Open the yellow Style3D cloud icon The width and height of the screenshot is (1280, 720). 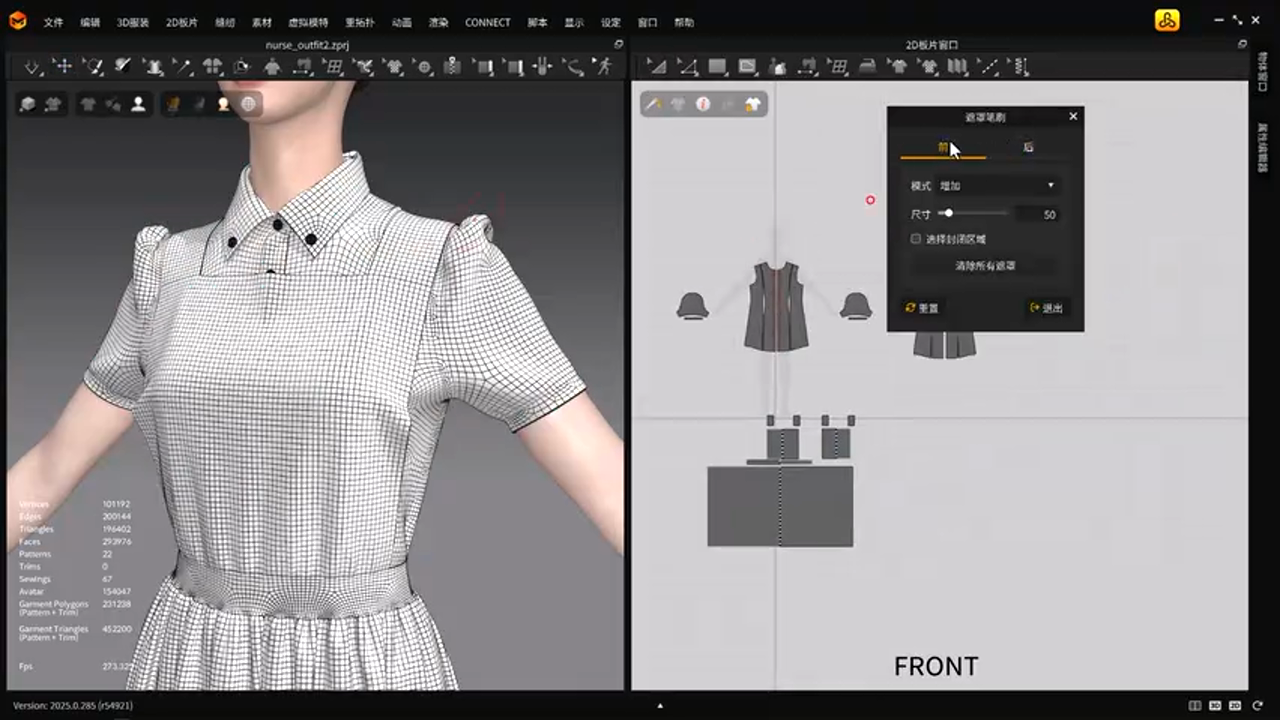tap(1167, 21)
